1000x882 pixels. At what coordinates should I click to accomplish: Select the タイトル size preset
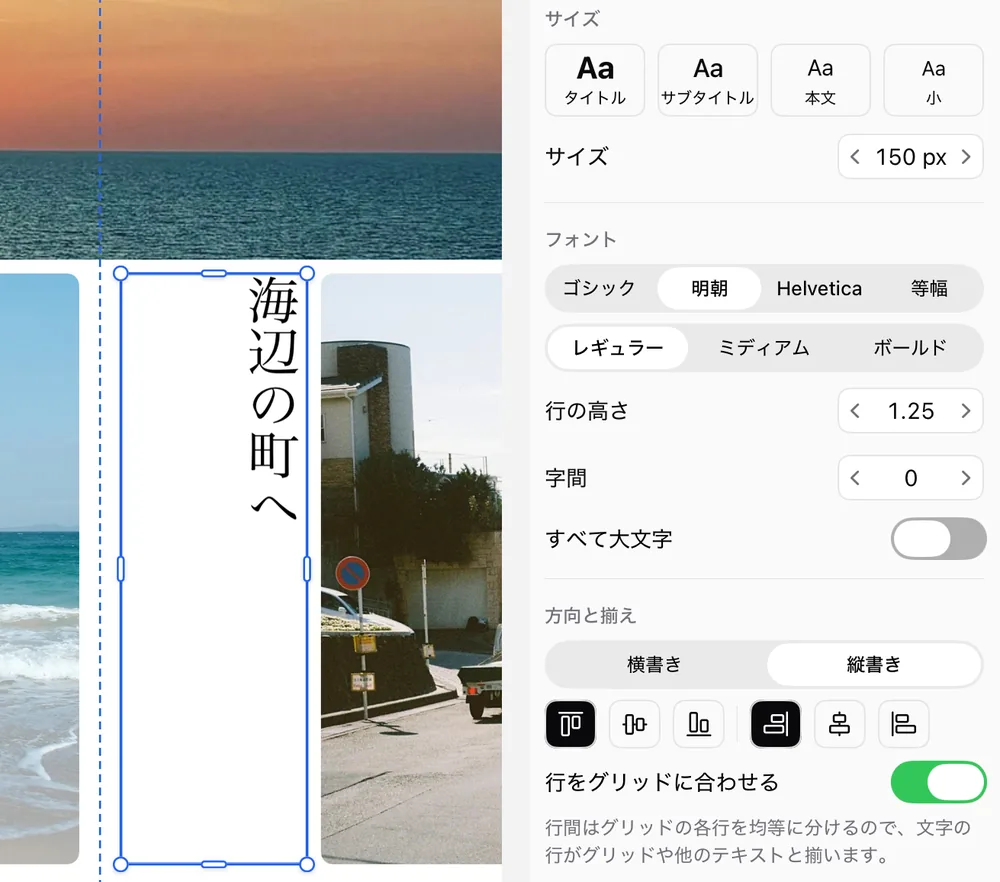594,80
